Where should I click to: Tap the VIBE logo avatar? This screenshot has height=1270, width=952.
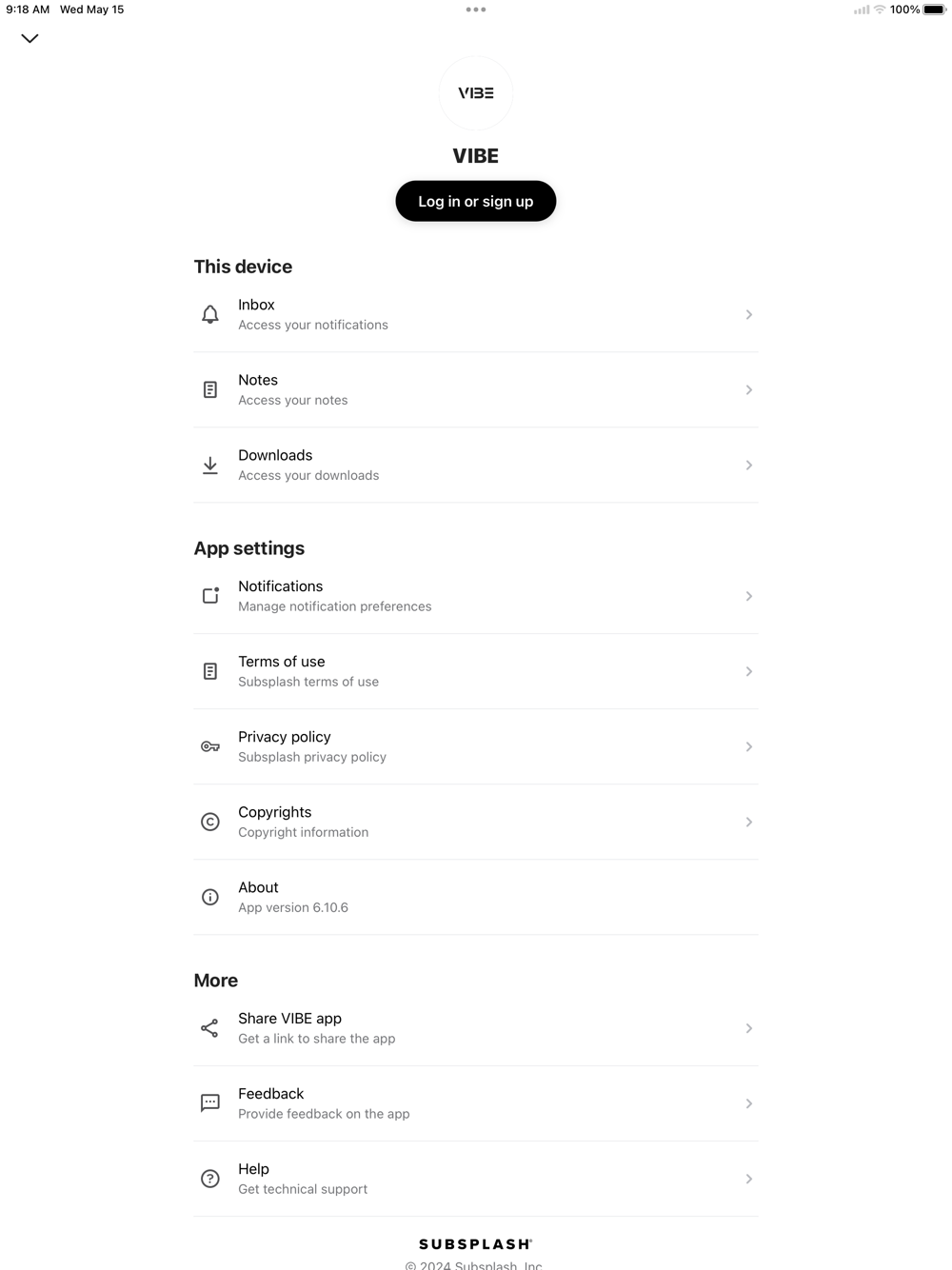(476, 93)
